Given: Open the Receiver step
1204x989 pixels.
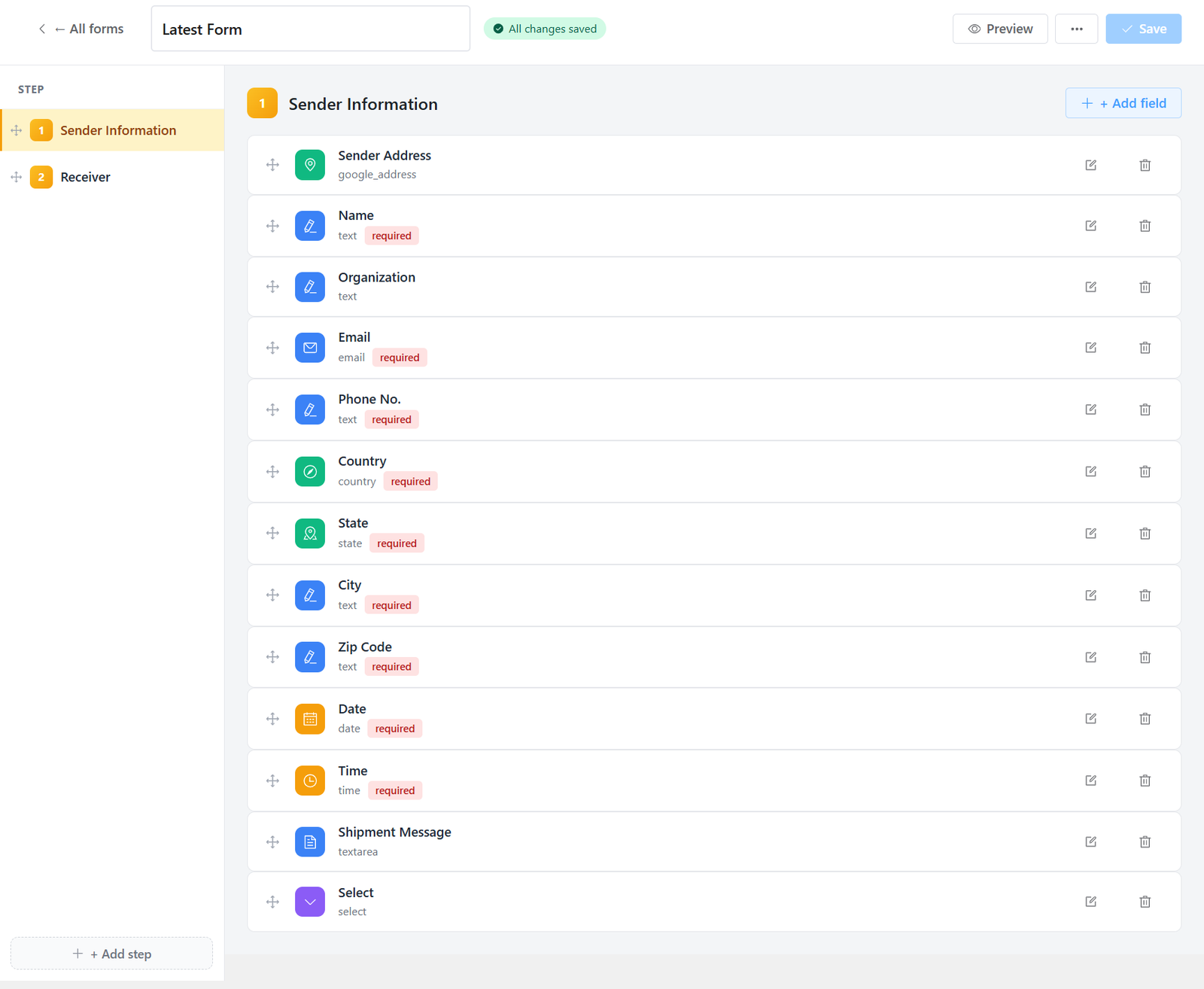Looking at the screenshot, I should click(113, 177).
